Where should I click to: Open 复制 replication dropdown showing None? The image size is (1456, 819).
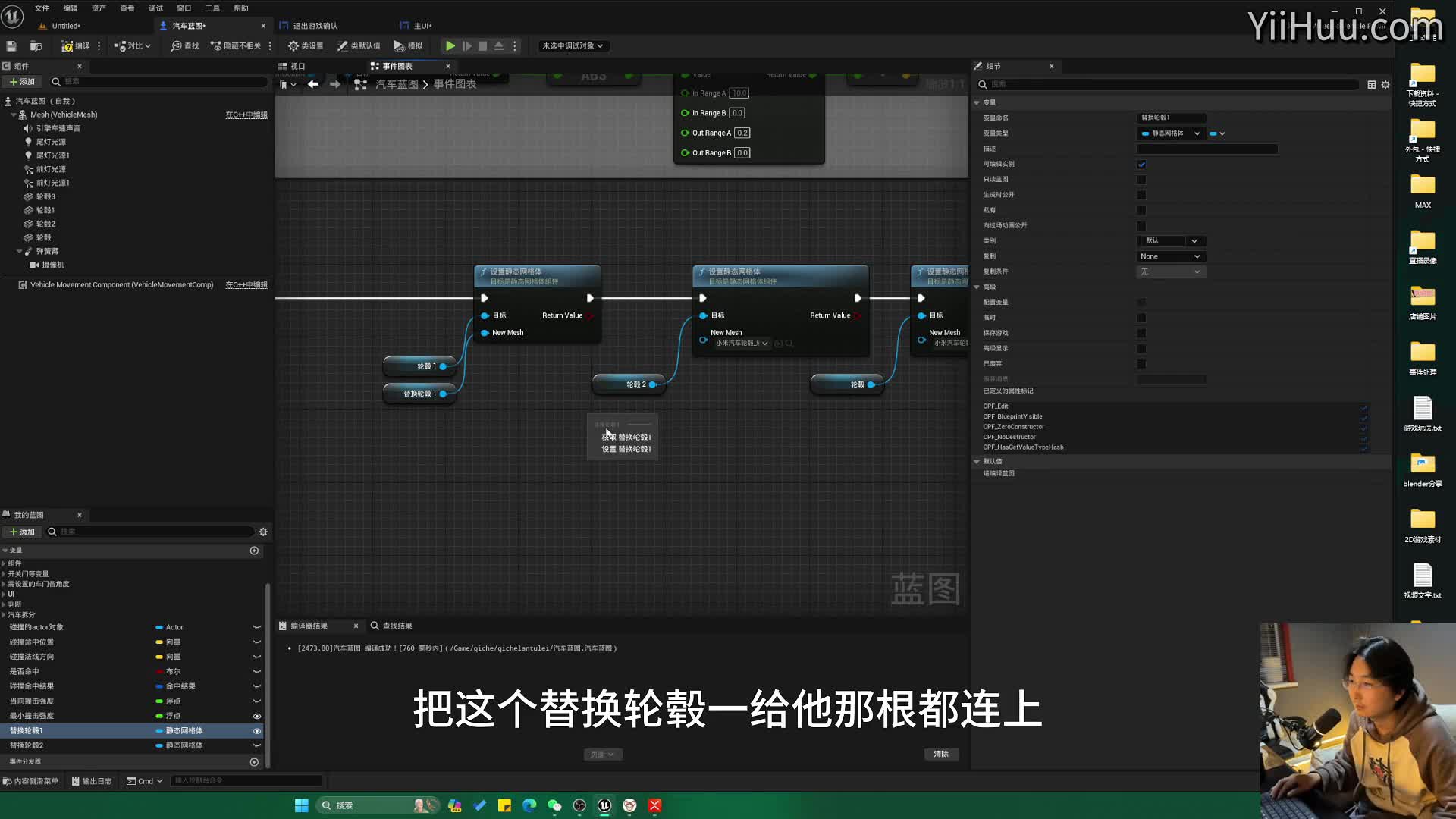pyautogui.click(x=1171, y=256)
